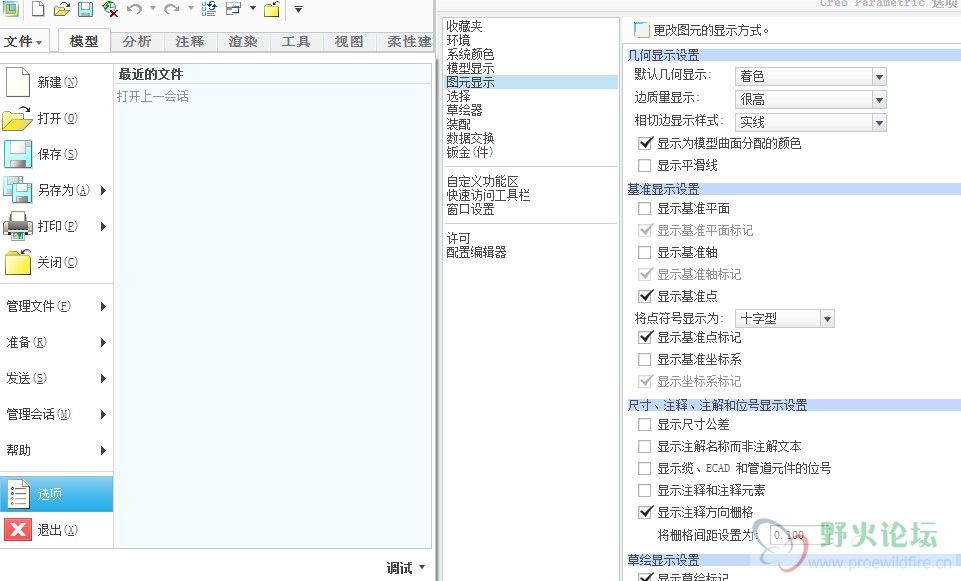Click the close window folder icon in top toolbar
961x581 pixels.
click(x=272, y=9)
